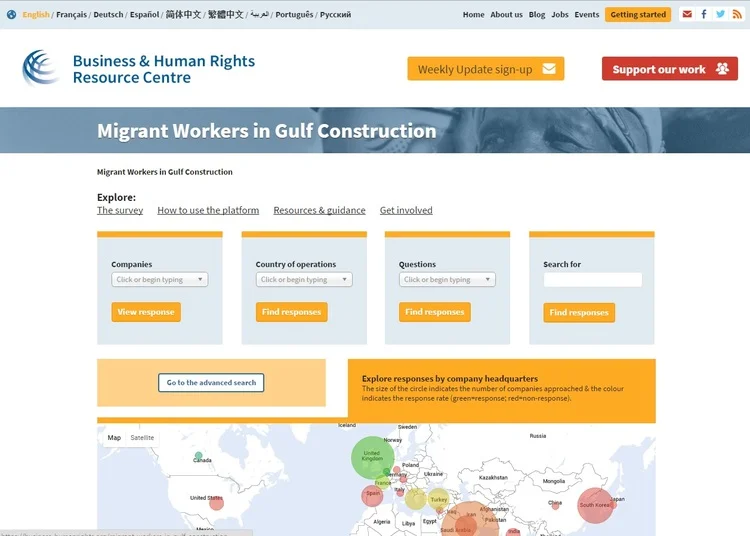750x536 pixels.
Task: Open Resources & guidance link
Action: click(x=320, y=210)
